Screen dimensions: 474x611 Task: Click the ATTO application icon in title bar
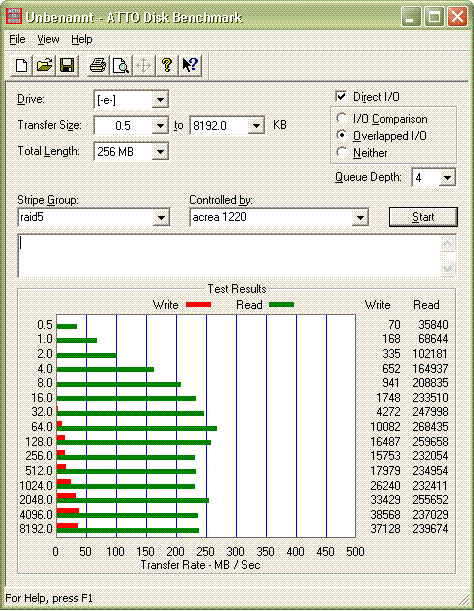coord(14,16)
